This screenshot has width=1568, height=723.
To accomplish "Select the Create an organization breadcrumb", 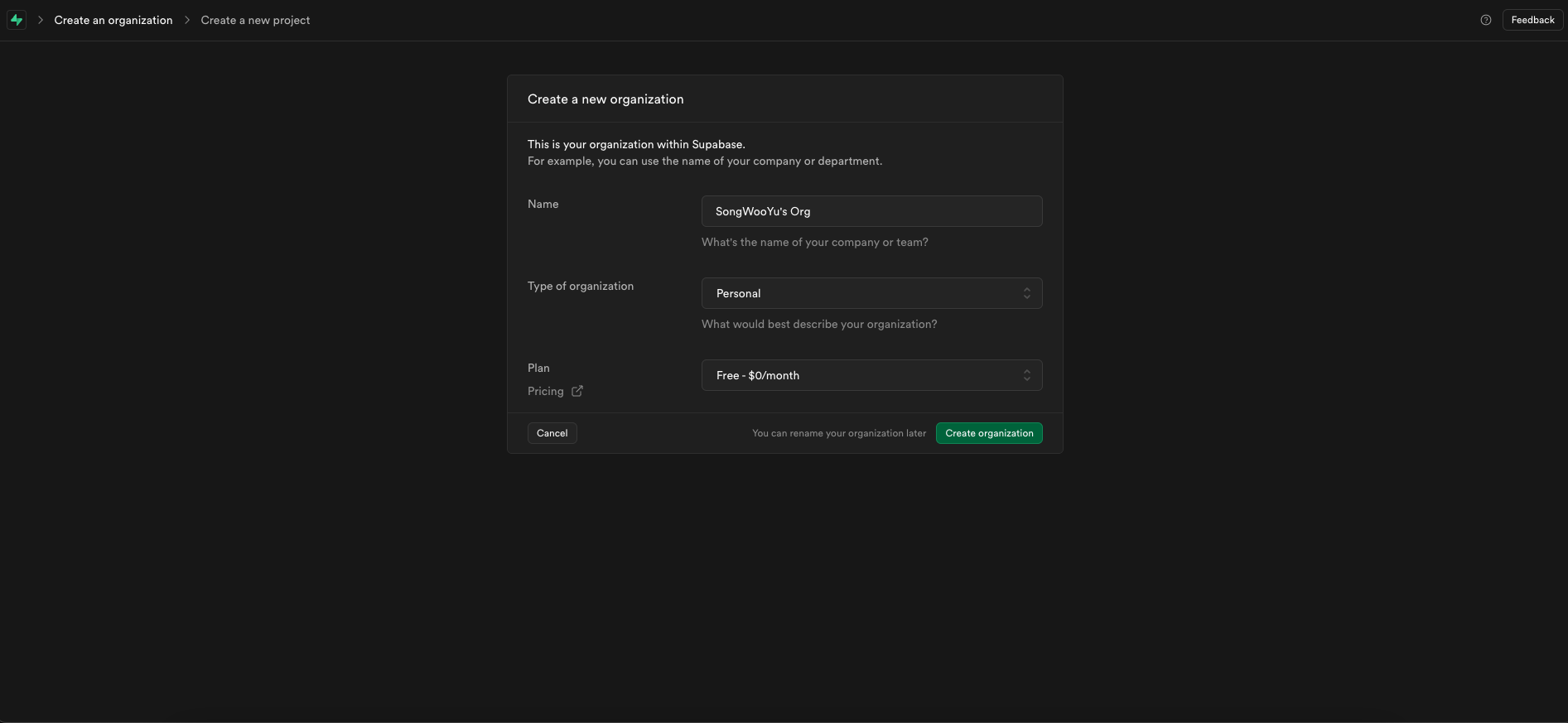I will 113,20.
